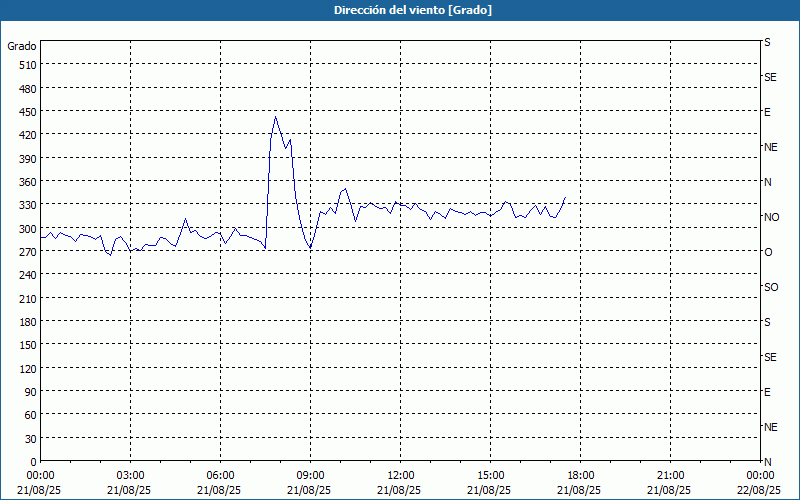Click the 240 degree axis label

(x=28, y=275)
